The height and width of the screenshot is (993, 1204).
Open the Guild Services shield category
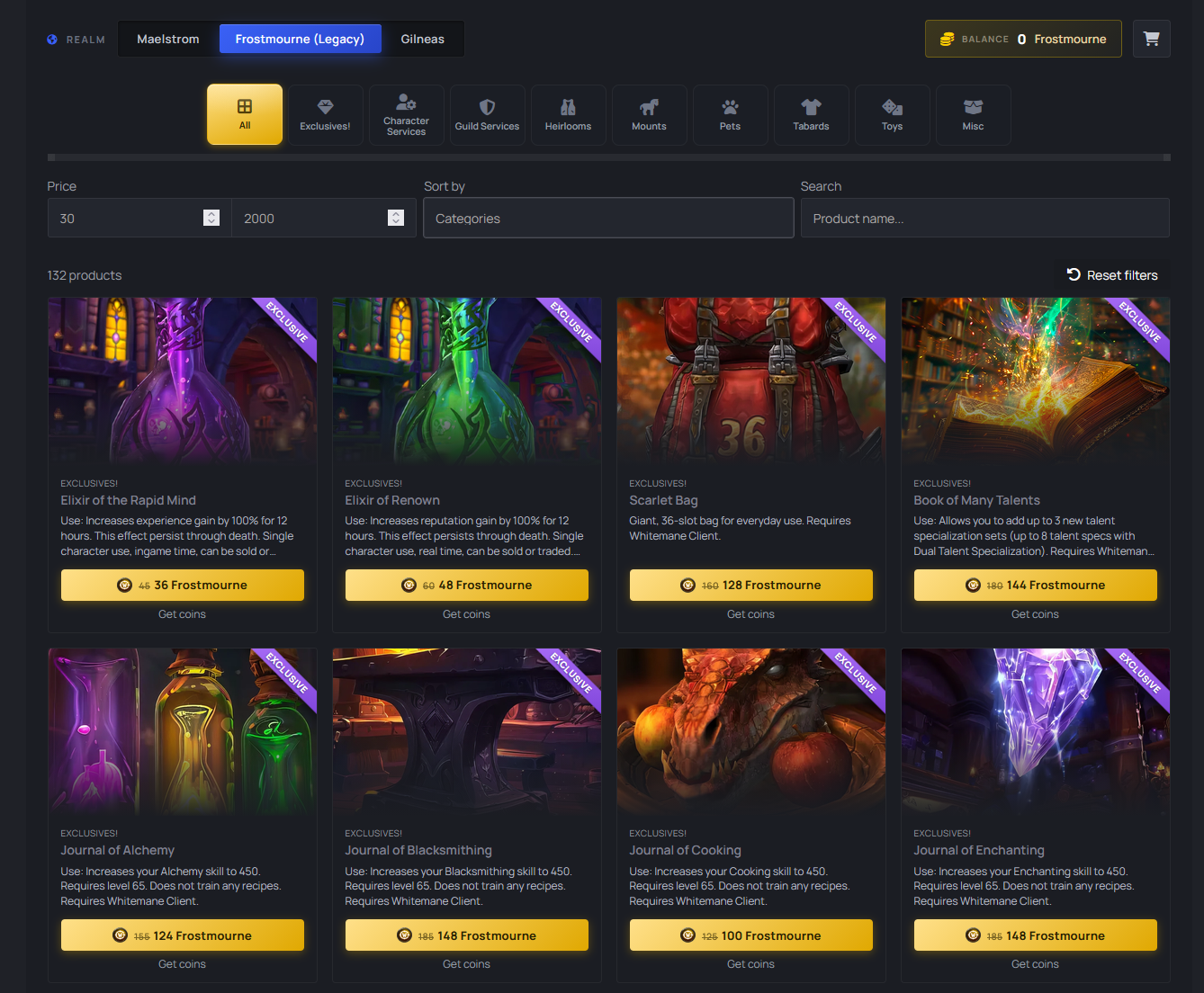pyautogui.click(x=488, y=114)
